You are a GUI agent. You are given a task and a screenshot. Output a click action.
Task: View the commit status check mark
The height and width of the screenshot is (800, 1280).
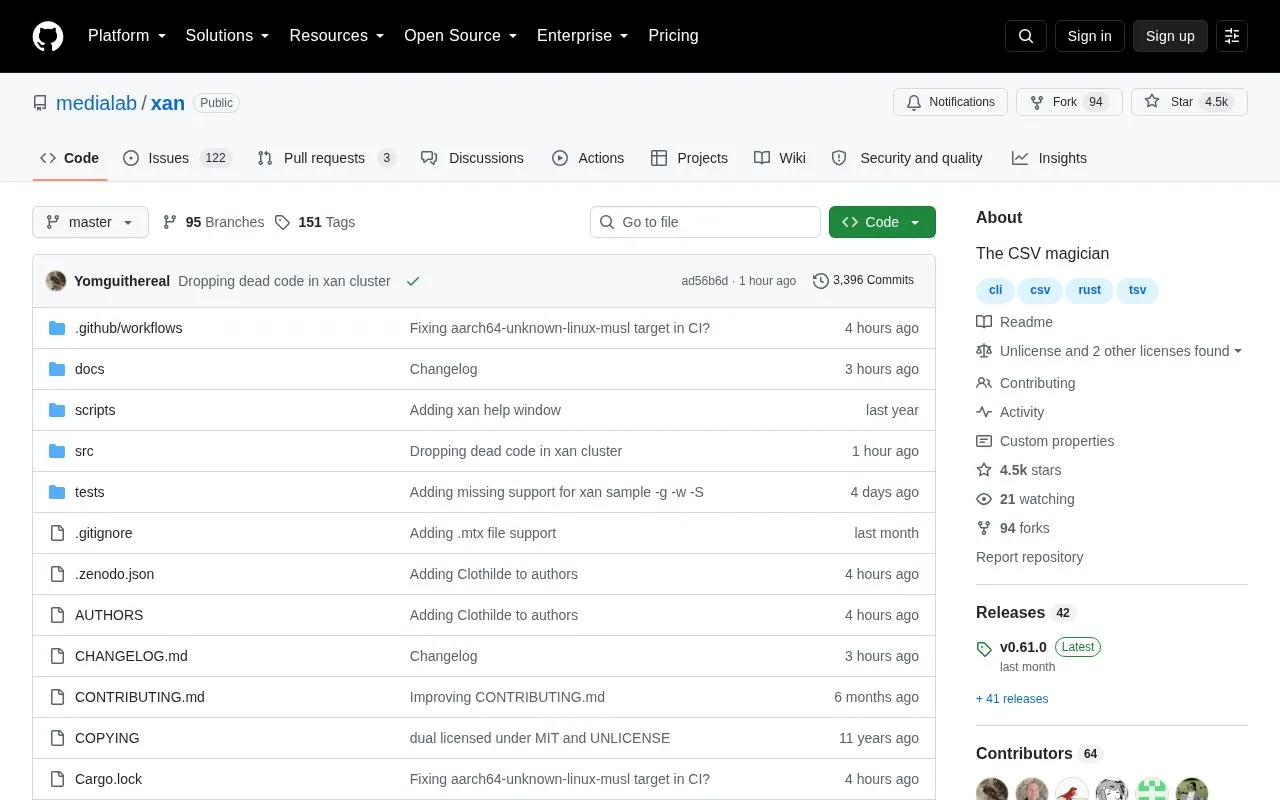coord(413,281)
